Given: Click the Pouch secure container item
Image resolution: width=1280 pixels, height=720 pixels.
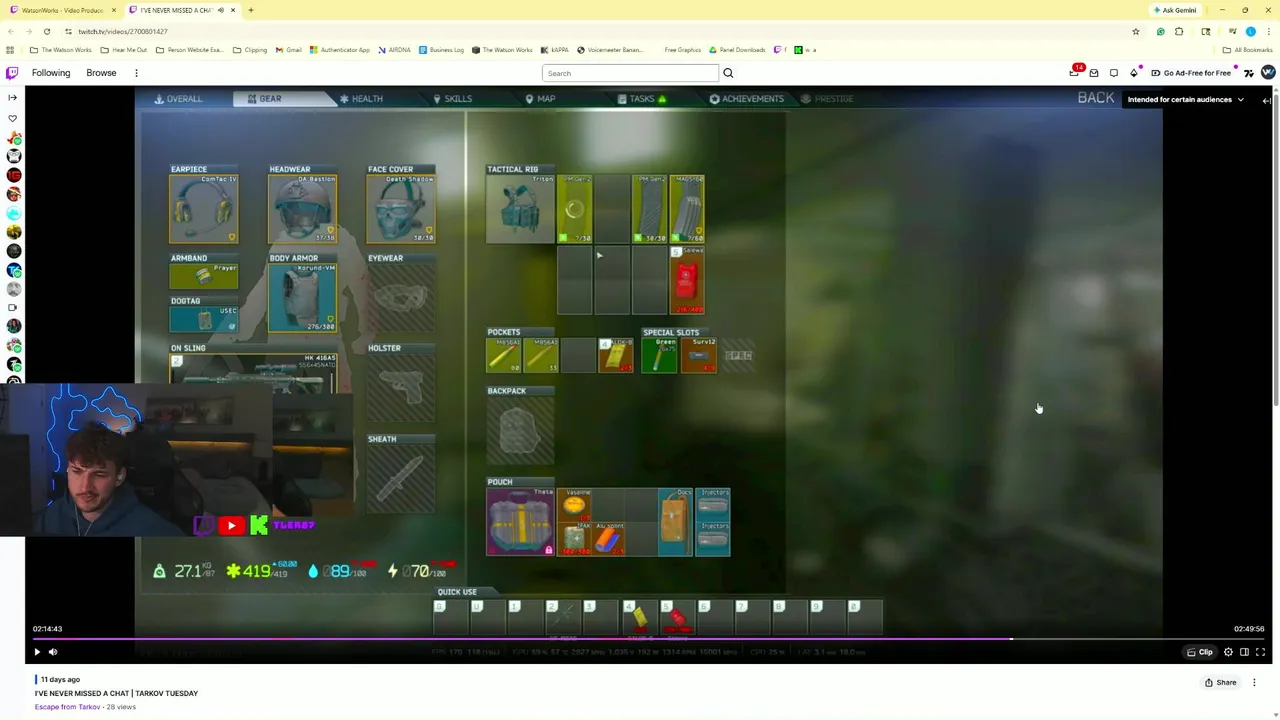Looking at the screenshot, I should pyautogui.click(x=520, y=522).
